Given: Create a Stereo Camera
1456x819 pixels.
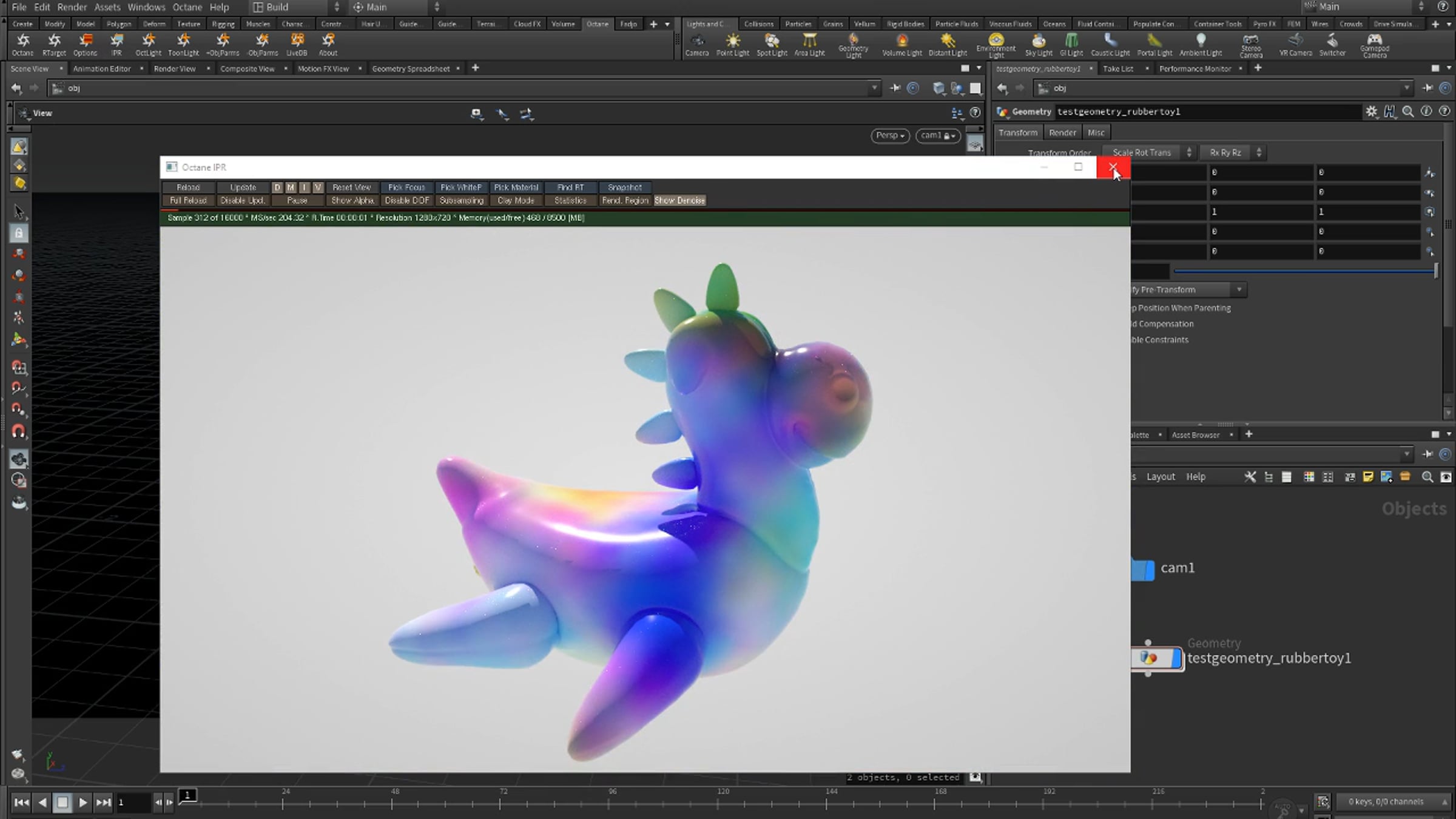Looking at the screenshot, I should (x=1251, y=45).
